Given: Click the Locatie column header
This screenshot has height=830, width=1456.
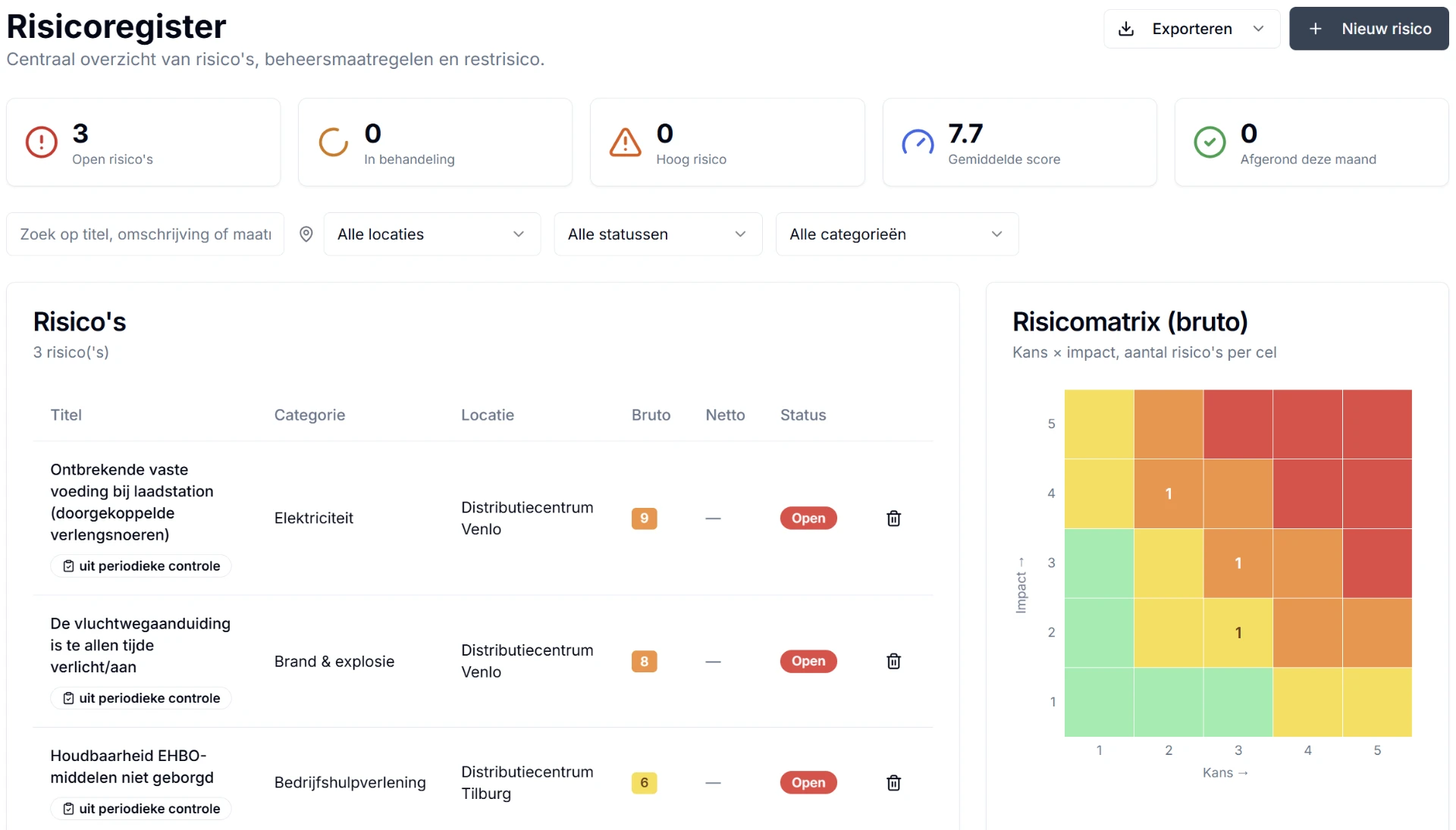Looking at the screenshot, I should pyautogui.click(x=488, y=415).
